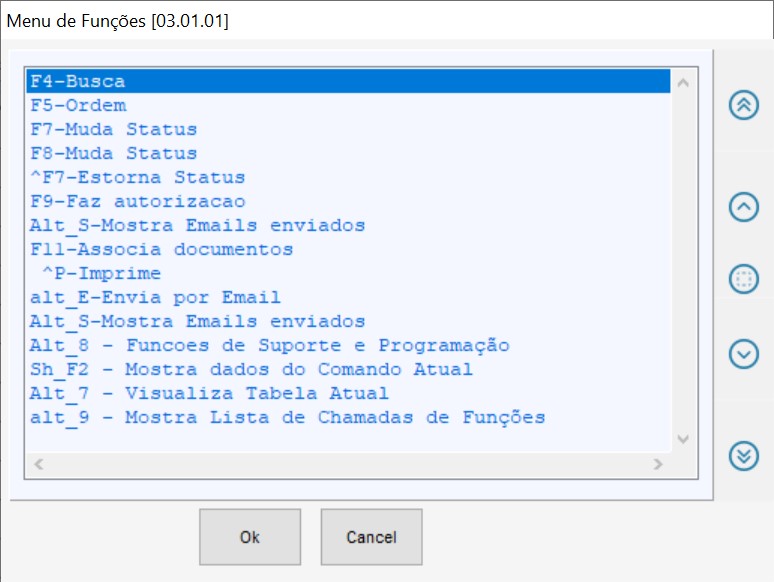Choose F8-Muda Status in the list
The width and height of the screenshot is (774, 582).
tap(113, 153)
